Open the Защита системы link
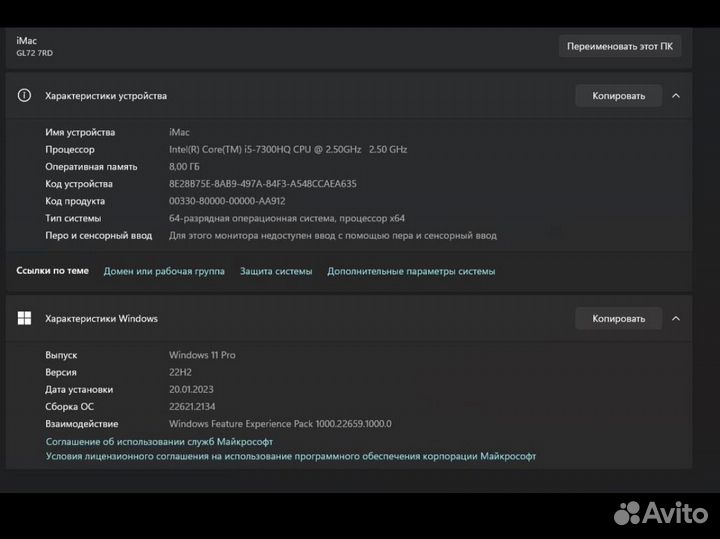Screen dimensions: 720x539 point(276,271)
